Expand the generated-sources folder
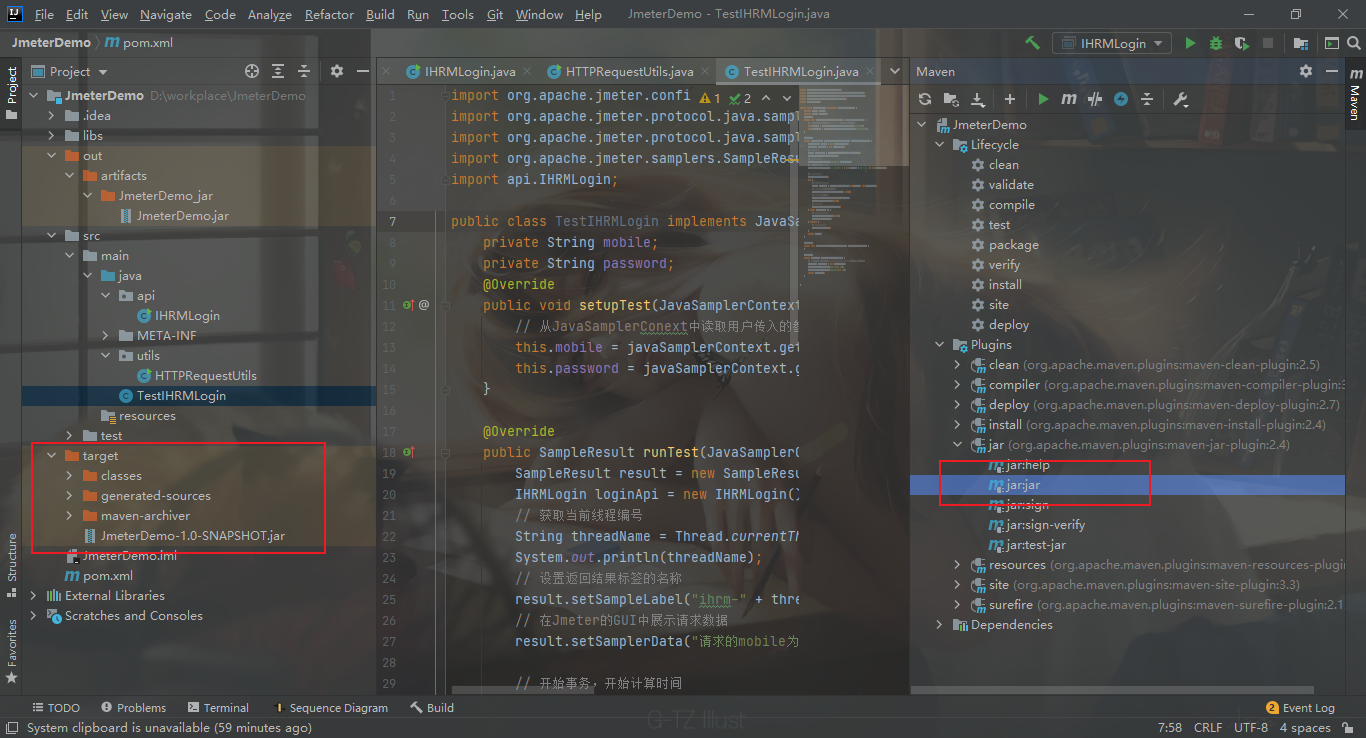This screenshot has width=1366, height=738. click(70, 496)
